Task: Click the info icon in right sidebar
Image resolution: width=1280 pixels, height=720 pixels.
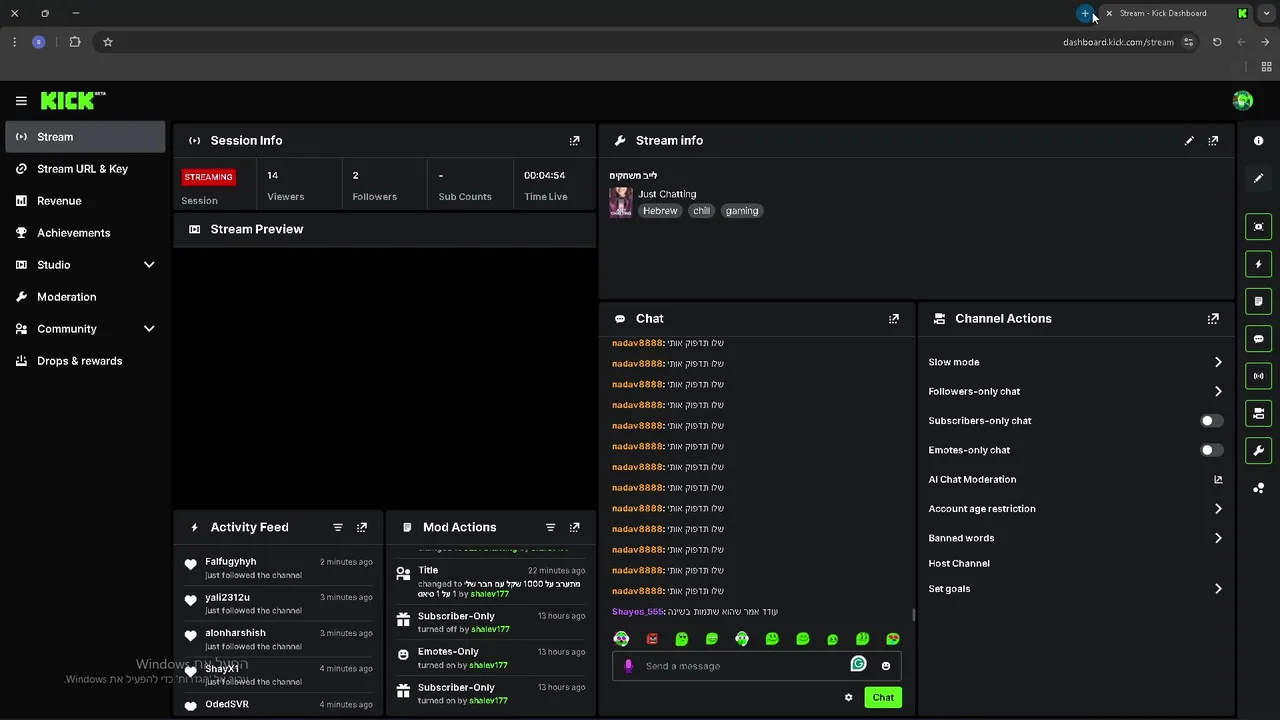Action: (1259, 141)
